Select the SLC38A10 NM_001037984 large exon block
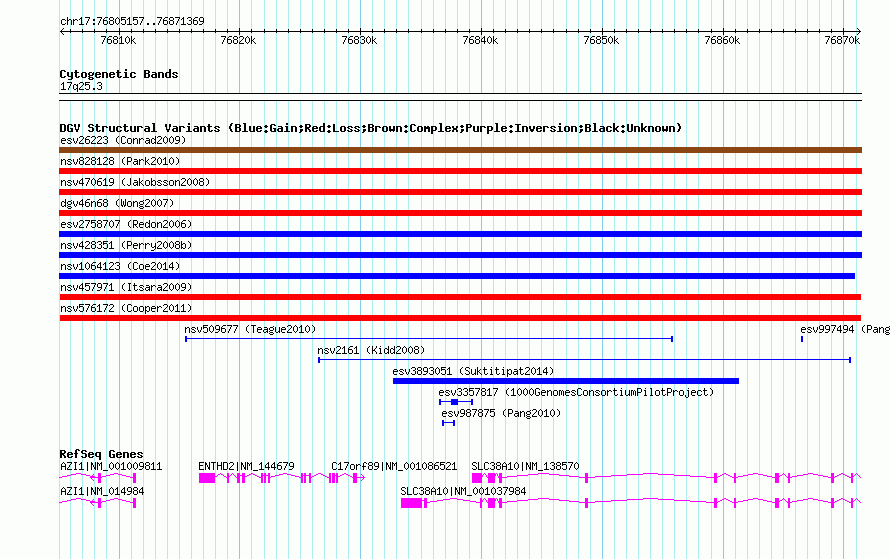 tap(412, 503)
